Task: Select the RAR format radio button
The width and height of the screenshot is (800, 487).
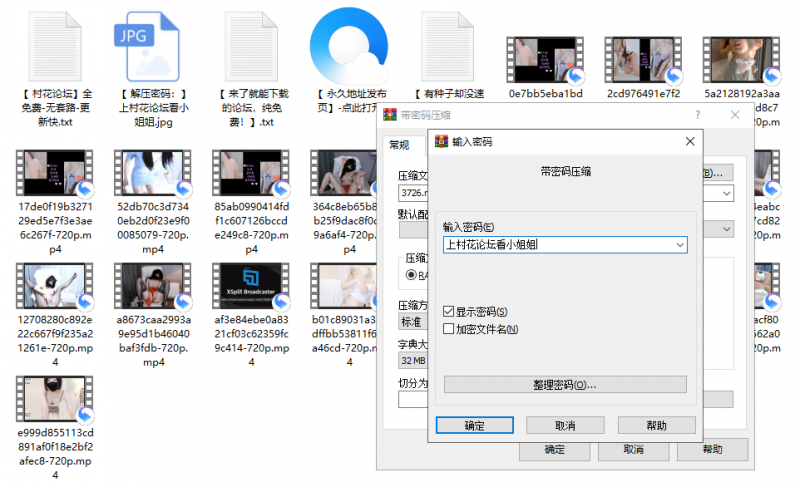Action: [x=410, y=273]
